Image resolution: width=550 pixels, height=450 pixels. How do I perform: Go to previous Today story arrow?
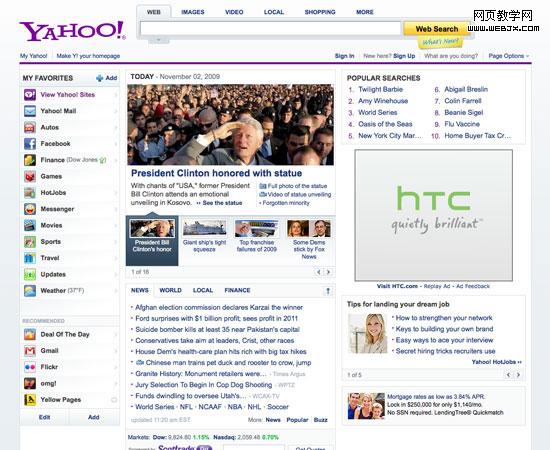[x=319, y=272]
